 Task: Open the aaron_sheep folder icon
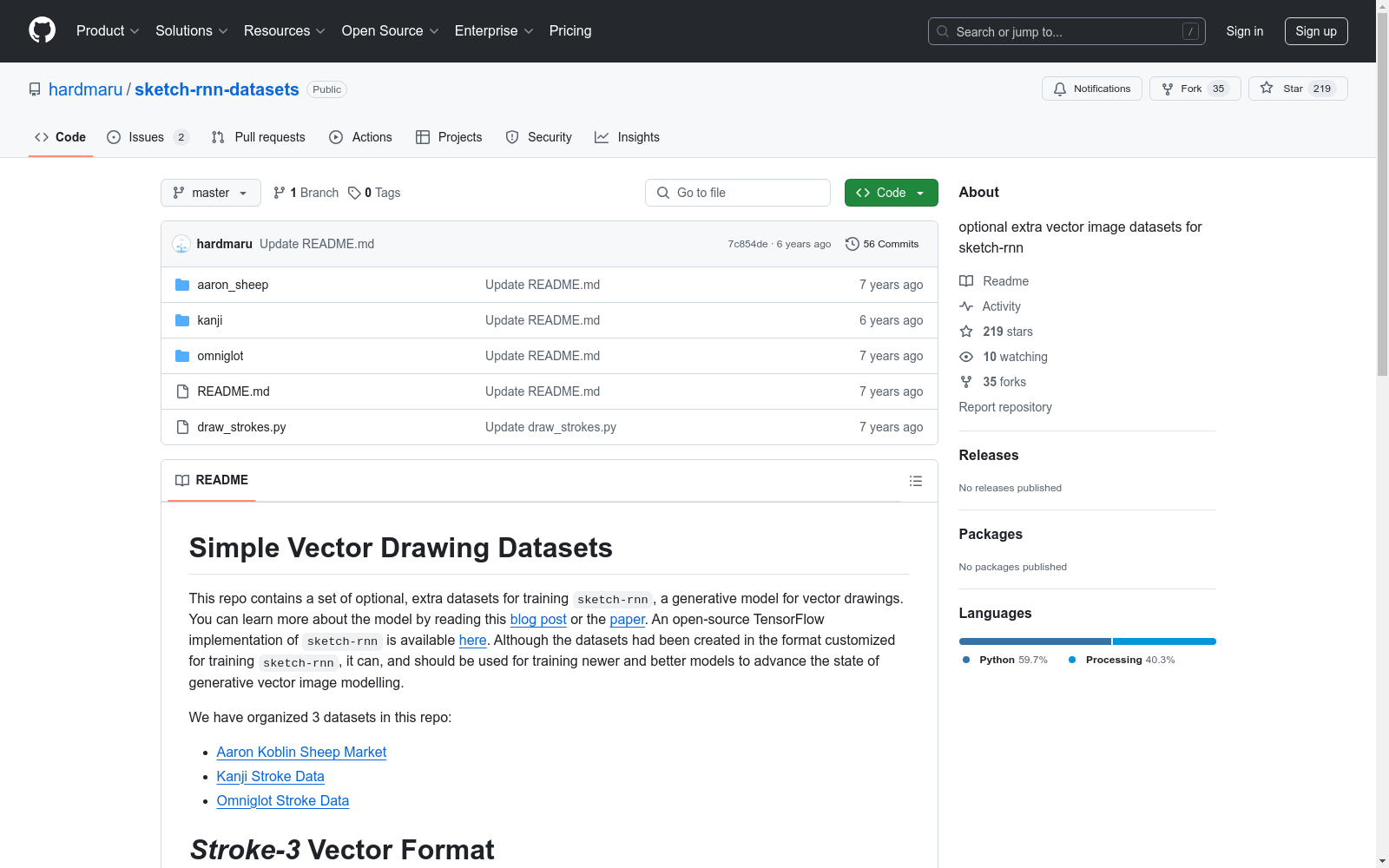click(x=182, y=285)
